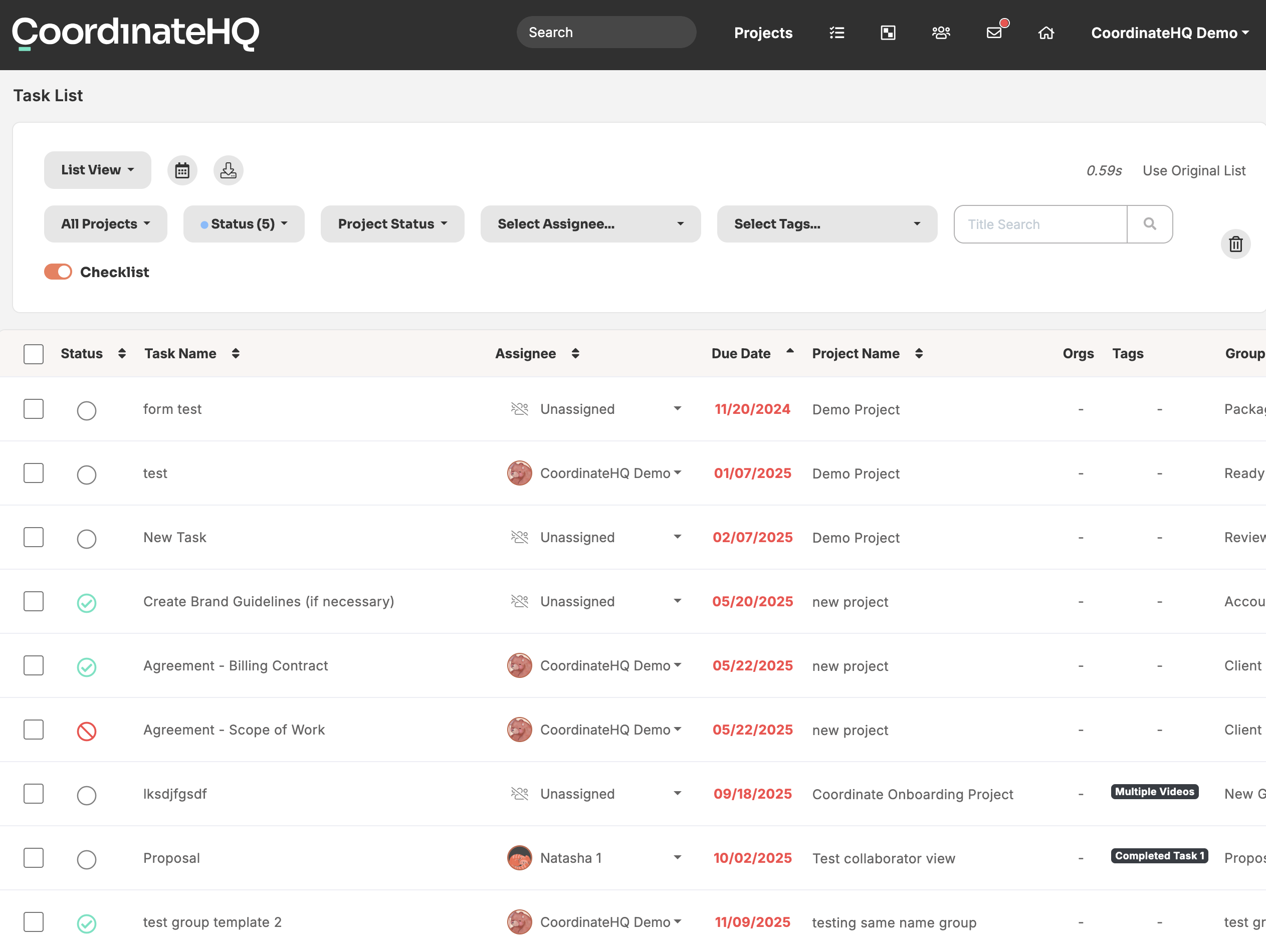This screenshot has width=1266, height=952.
Task: Open Create Brand Guidelines (if necessary) task
Action: [x=269, y=601]
